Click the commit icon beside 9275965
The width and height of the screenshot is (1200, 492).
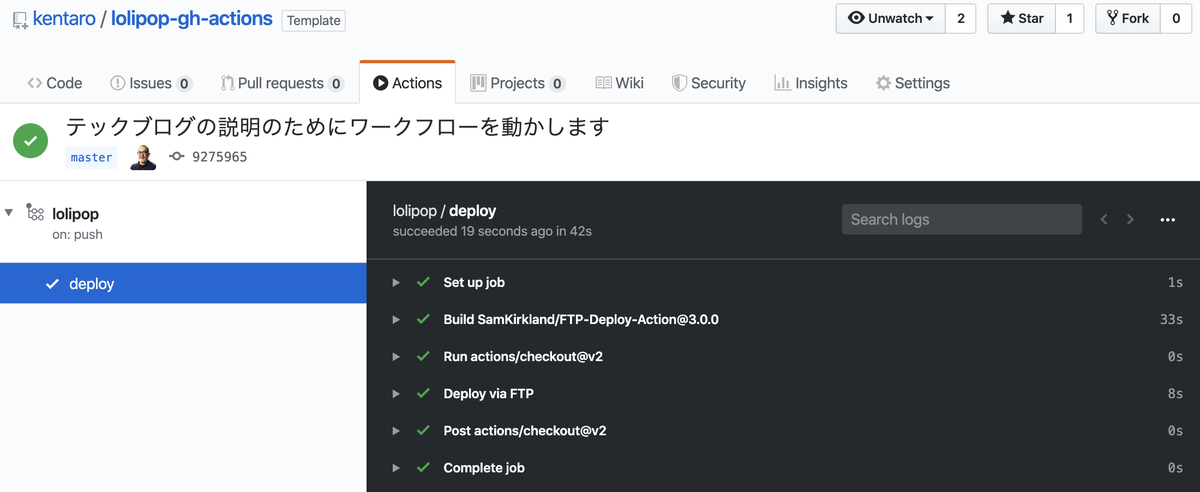[x=176, y=157]
